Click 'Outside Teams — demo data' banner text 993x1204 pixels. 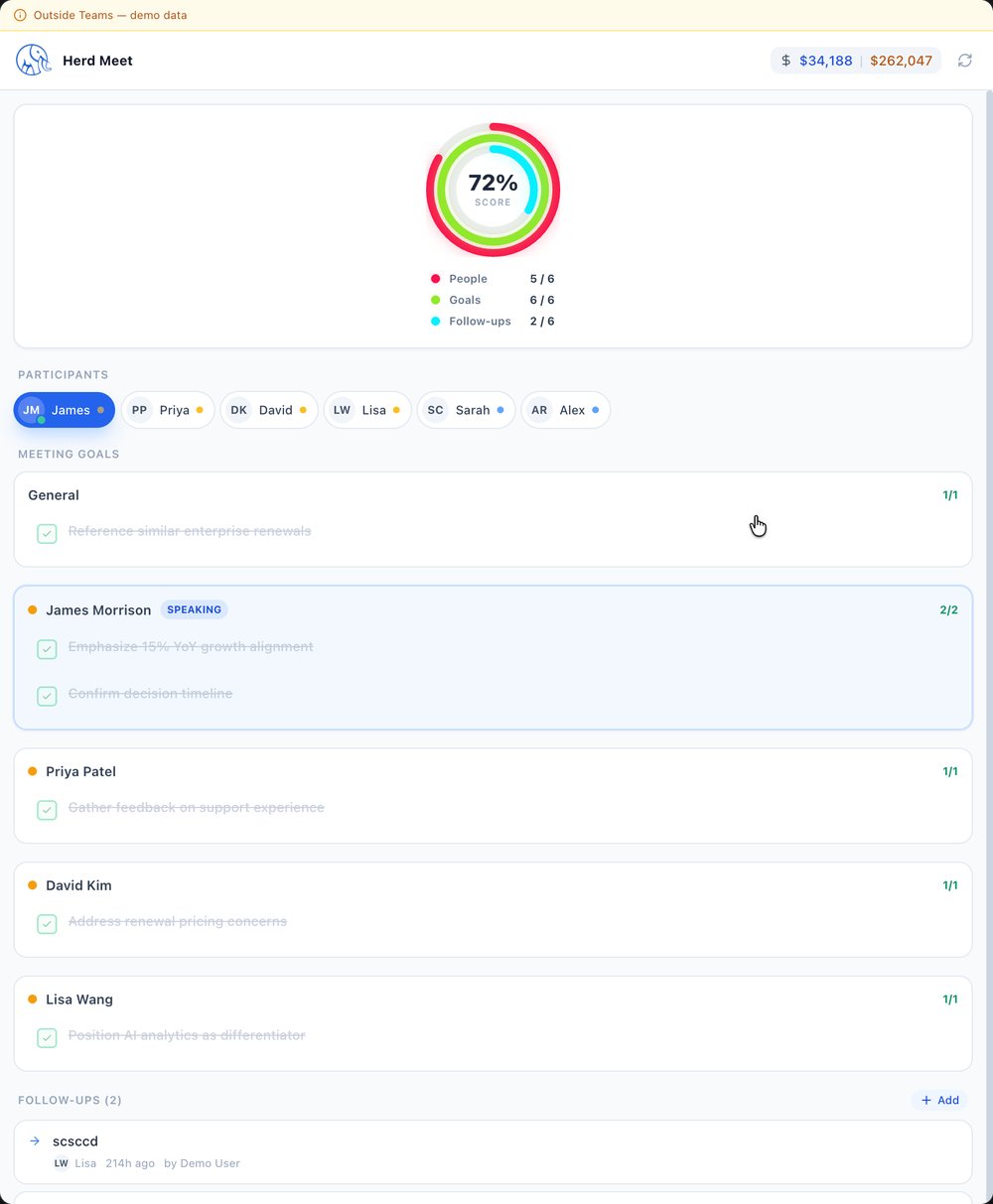pyautogui.click(x=110, y=15)
